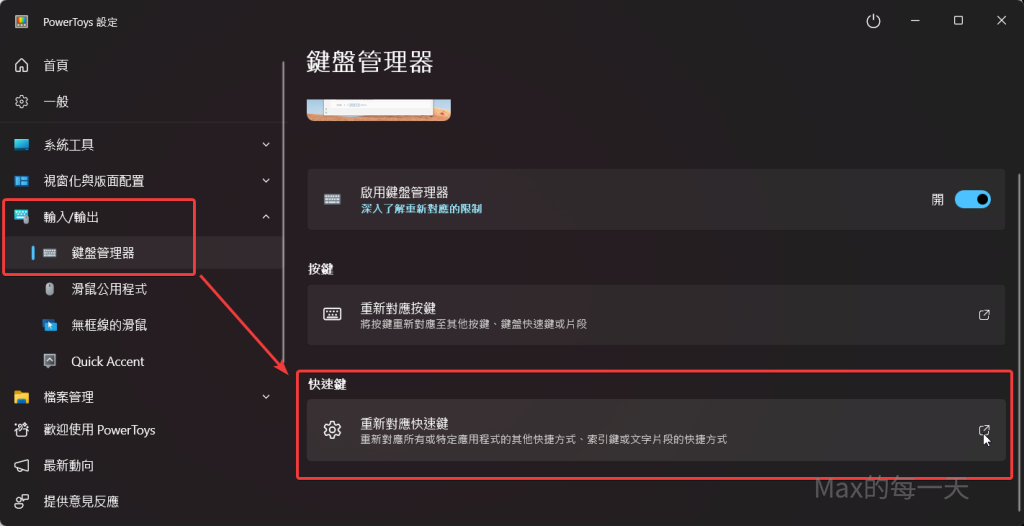The image size is (1024, 526).
Task: Click the vertical scrollbar on right edge
Action: click(1018, 300)
